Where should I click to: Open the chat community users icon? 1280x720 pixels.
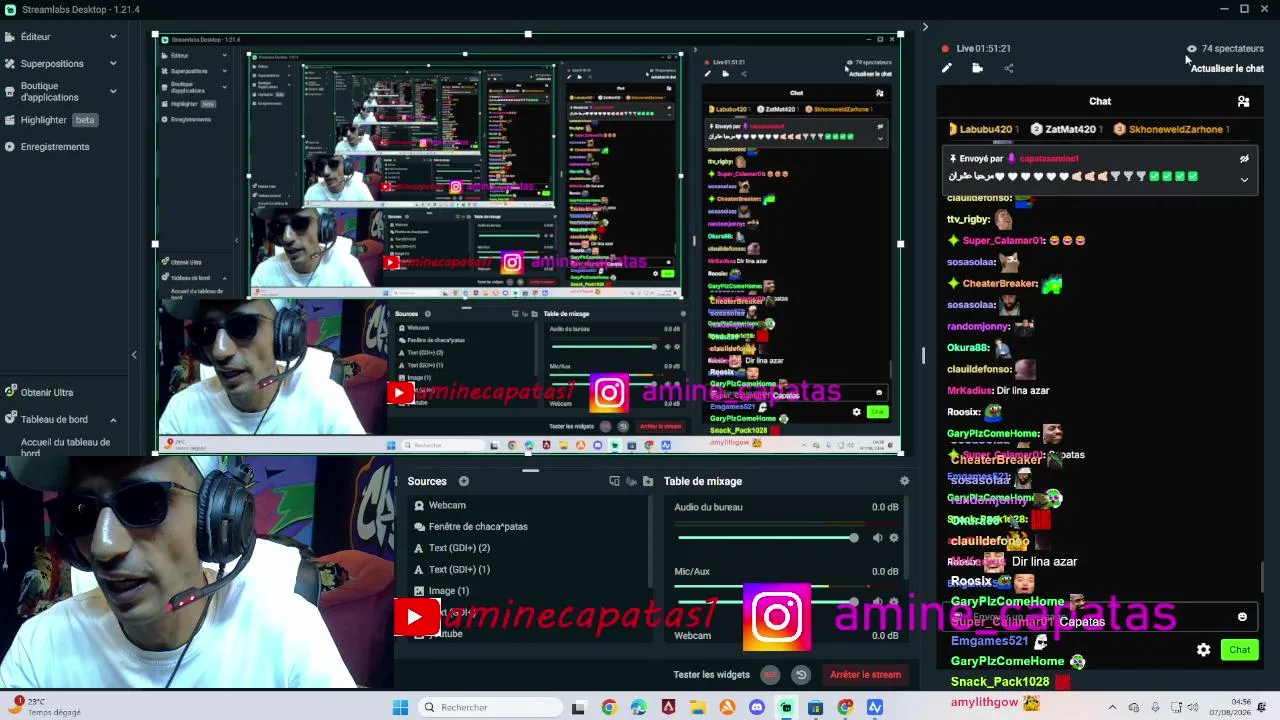[1243, 101]
